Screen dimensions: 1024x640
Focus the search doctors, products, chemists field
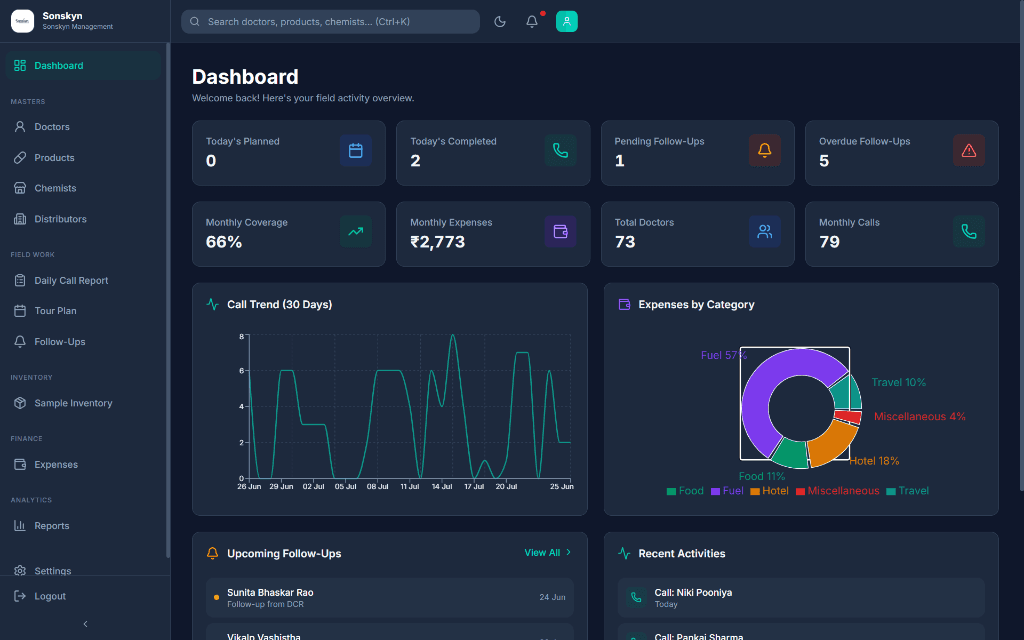(330, 22)
